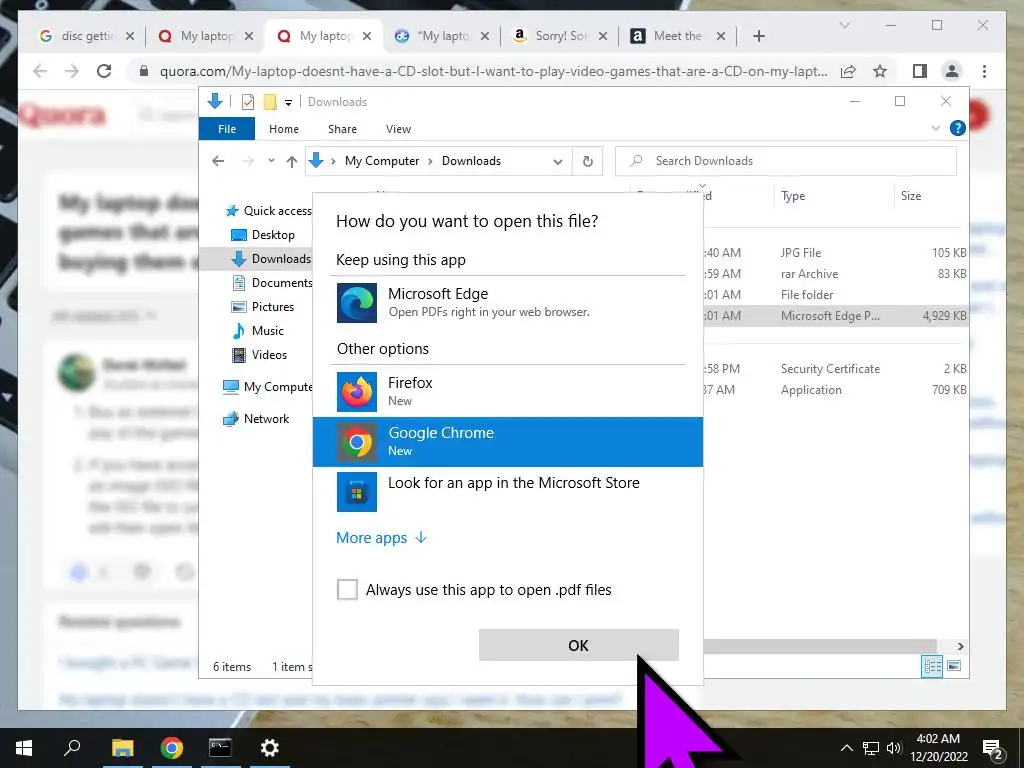Select the JPG File row
1024x768 pixels.
[835, 253]
